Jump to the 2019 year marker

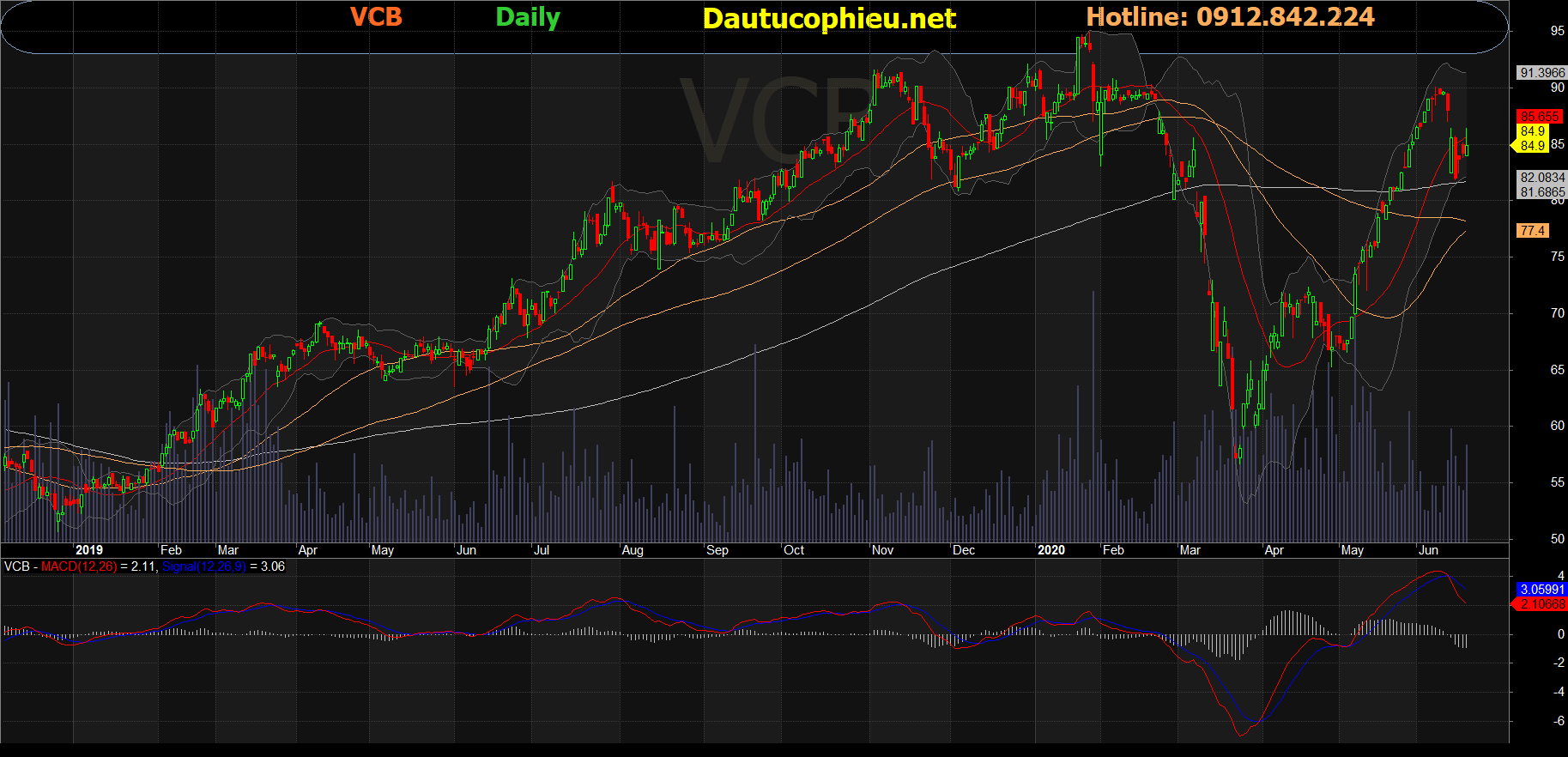tap(89, 550)
